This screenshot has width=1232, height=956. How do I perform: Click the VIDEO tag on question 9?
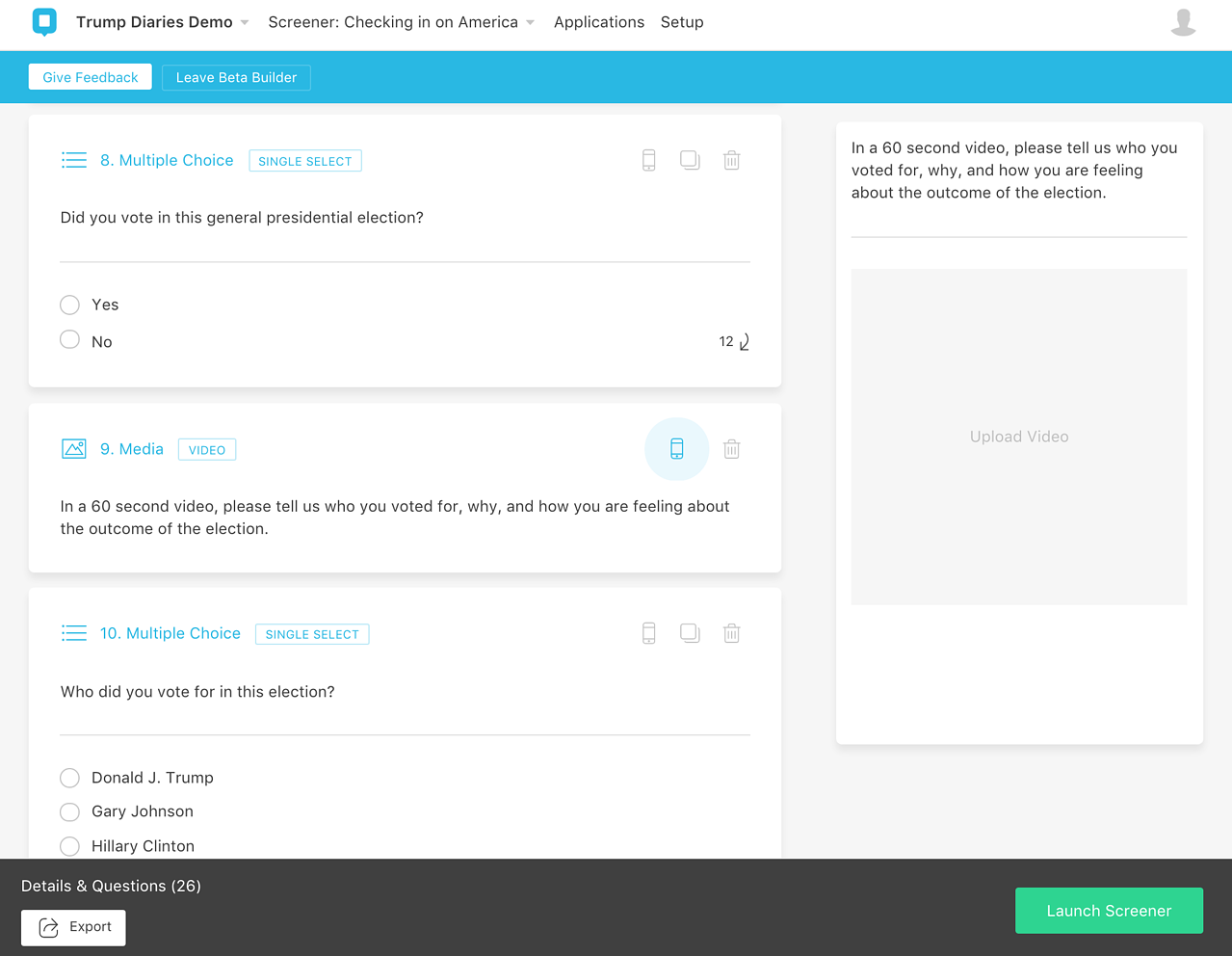[207, 450]
